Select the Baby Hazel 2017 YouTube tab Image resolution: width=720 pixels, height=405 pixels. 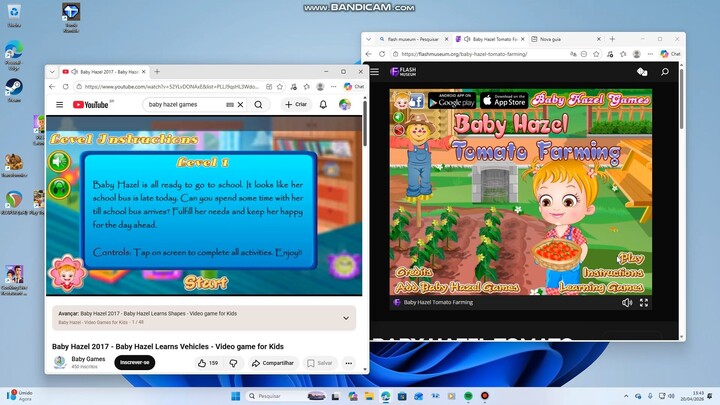(105, 72)
